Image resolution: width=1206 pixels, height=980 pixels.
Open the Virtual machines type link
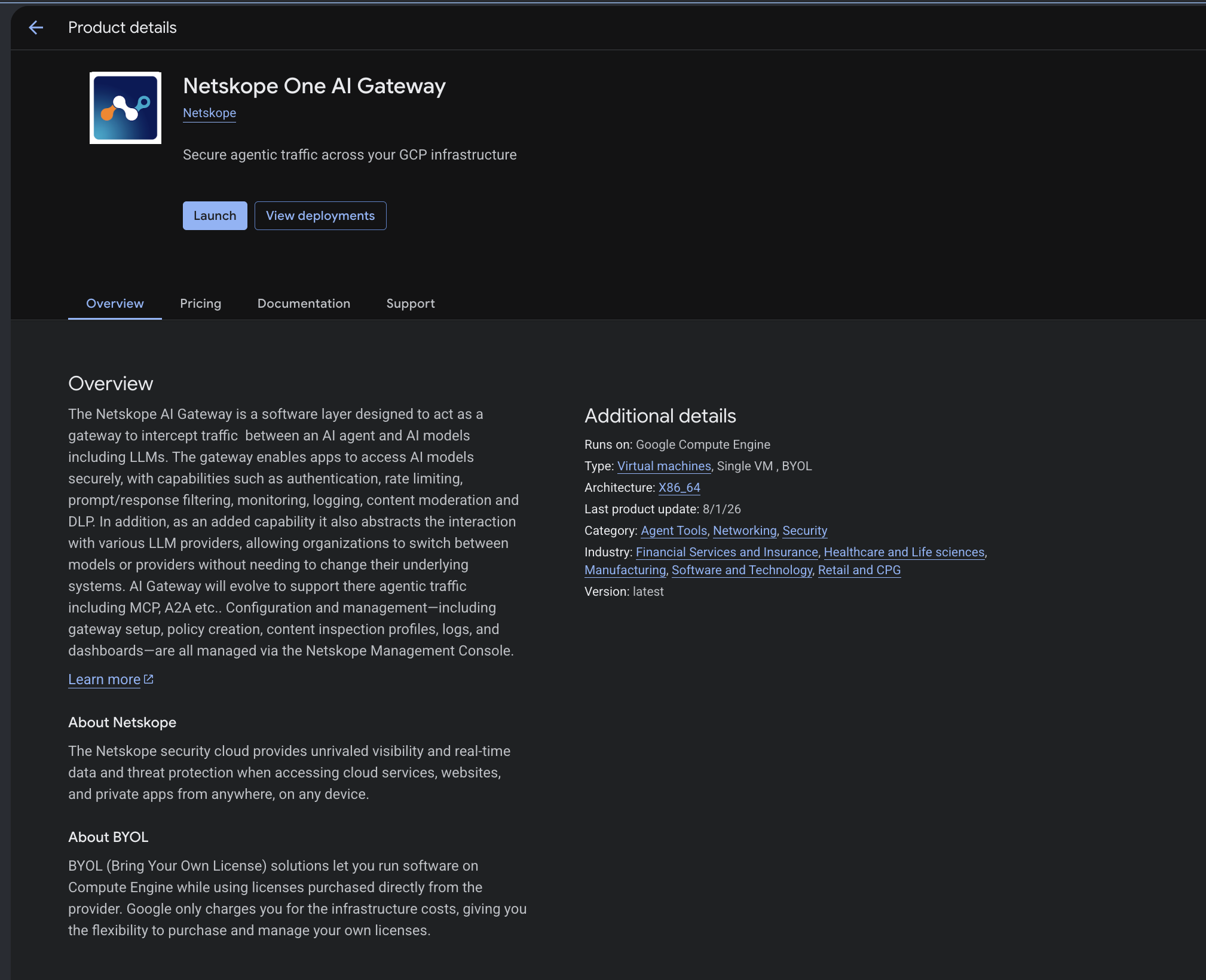pos(664,466)
